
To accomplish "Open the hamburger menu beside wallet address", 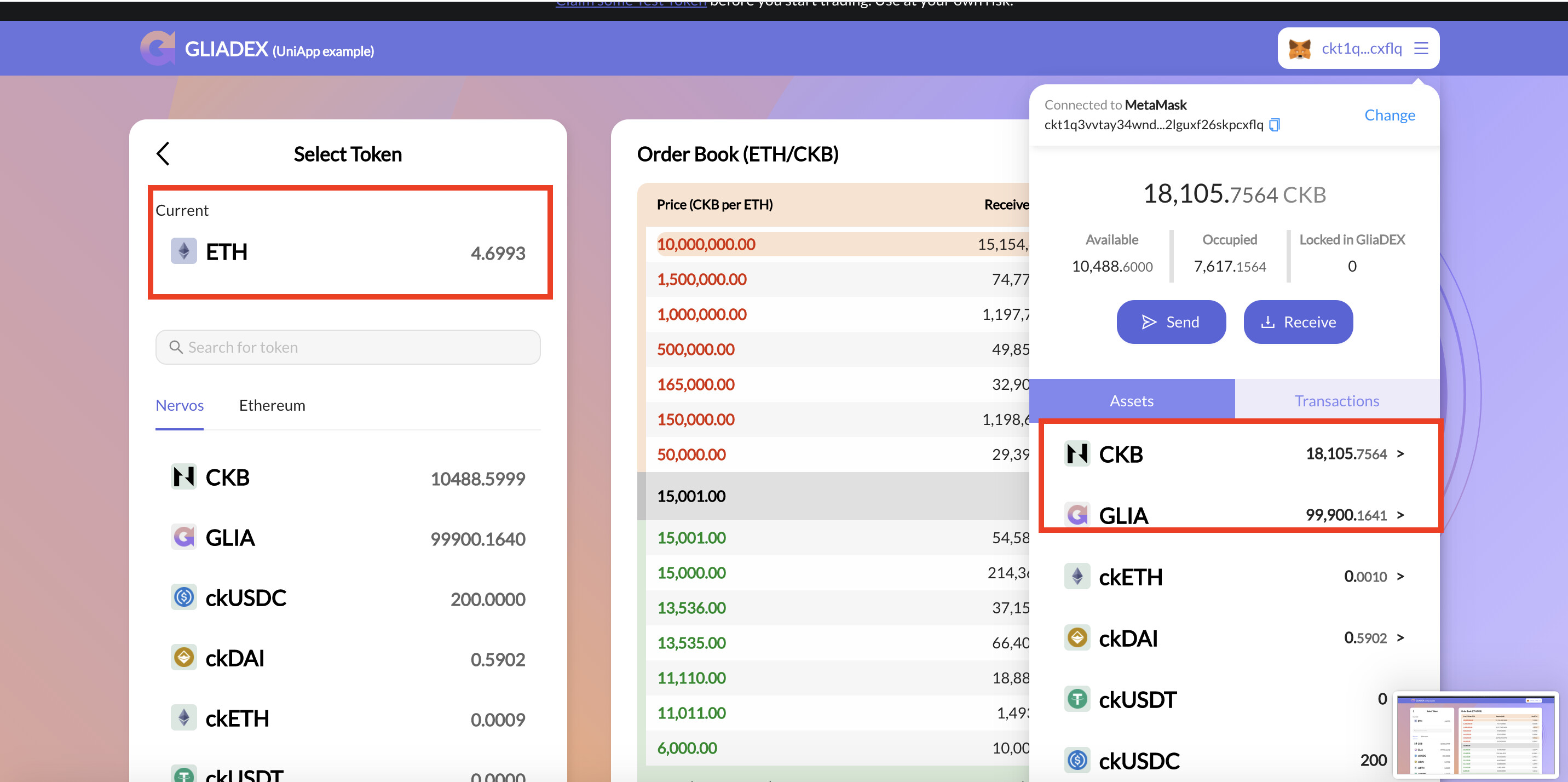I will (1421, 48).
